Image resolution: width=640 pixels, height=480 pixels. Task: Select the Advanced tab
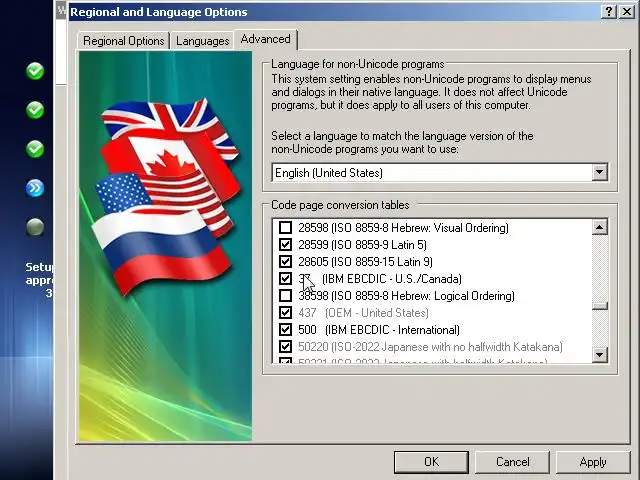tap(266, 39)
